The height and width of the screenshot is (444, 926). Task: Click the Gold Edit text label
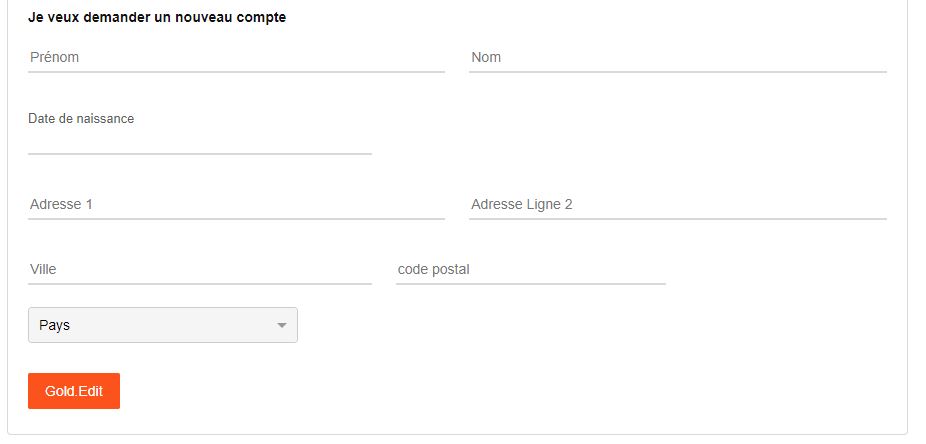coord(74,391)
